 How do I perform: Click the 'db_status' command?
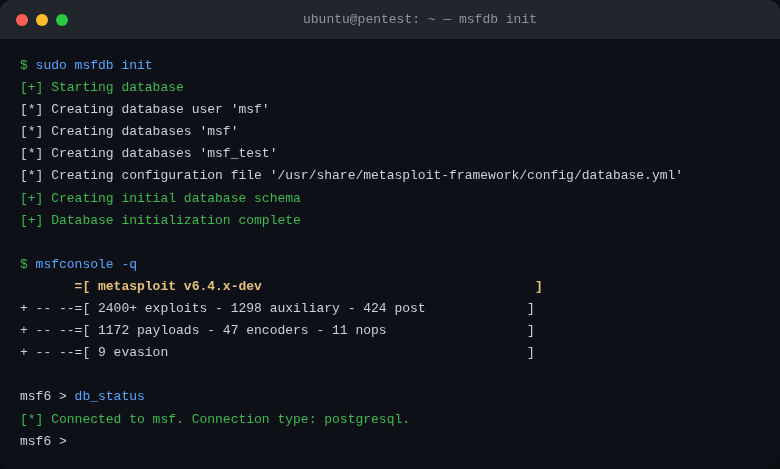pyautogui.click(x=109, y=396)
